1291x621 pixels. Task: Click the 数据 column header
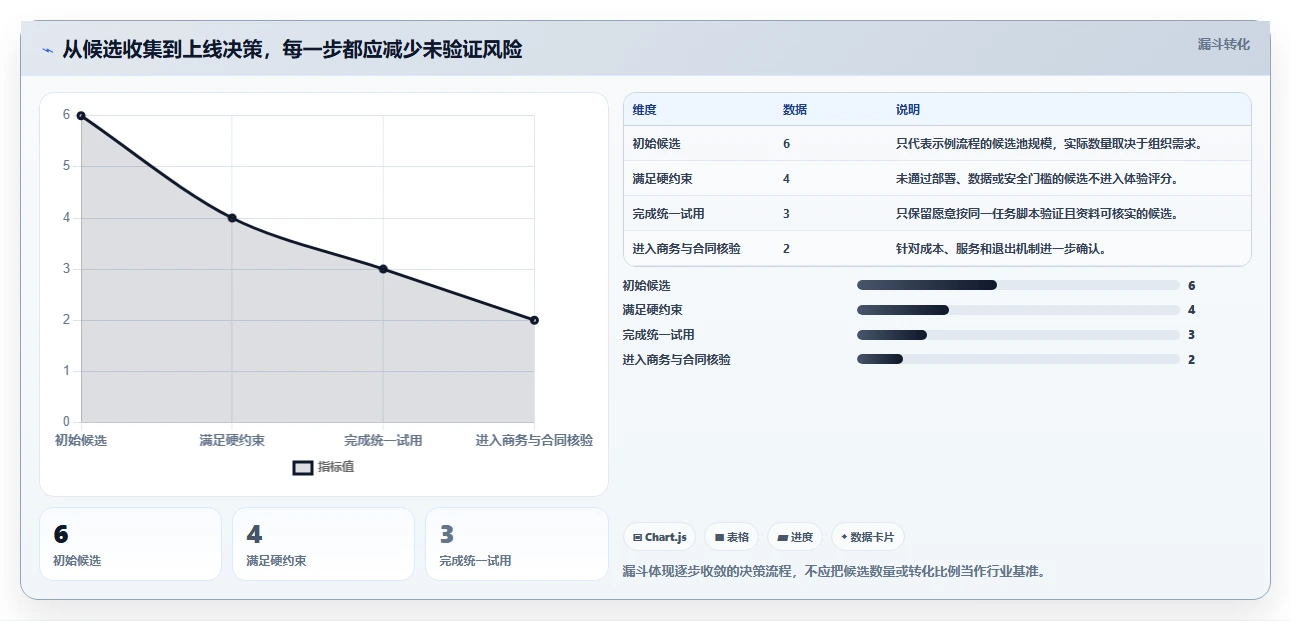(795, 110)
